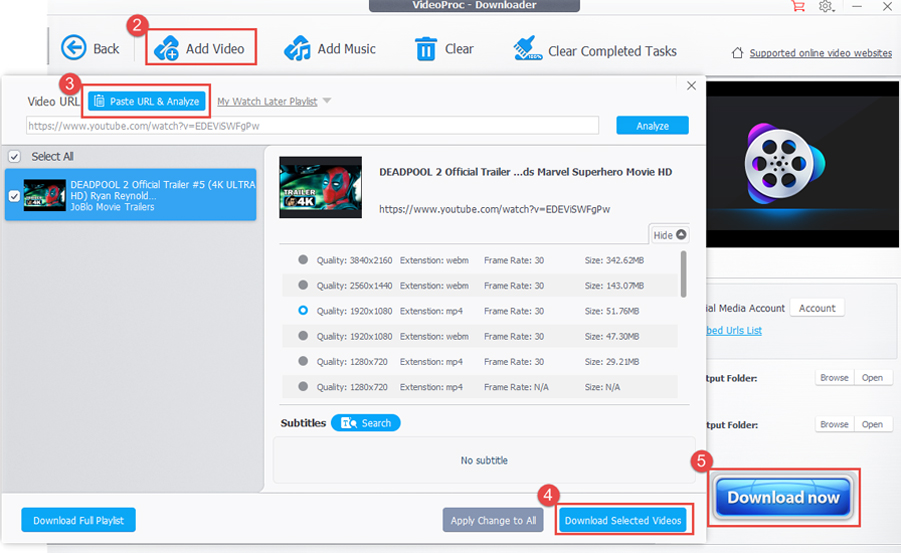
Task: Click Open for the second output folder
Action: click(872, 424)
